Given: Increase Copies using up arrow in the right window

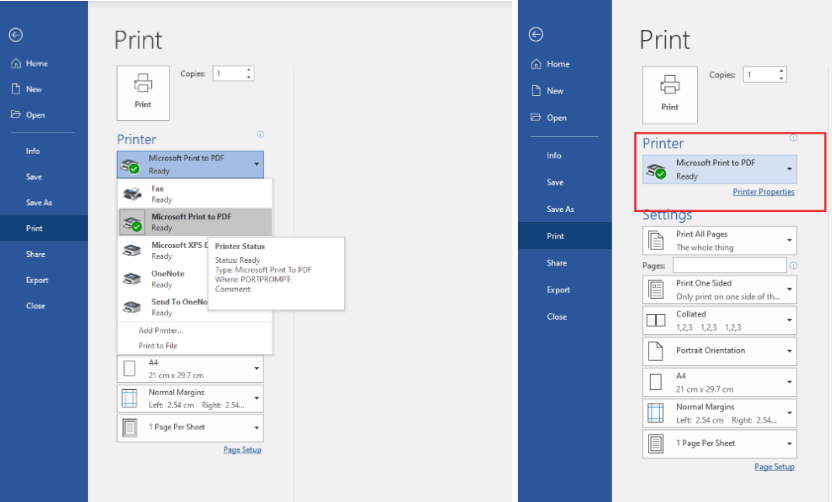Looking at the screenshot, I should 780,71.
